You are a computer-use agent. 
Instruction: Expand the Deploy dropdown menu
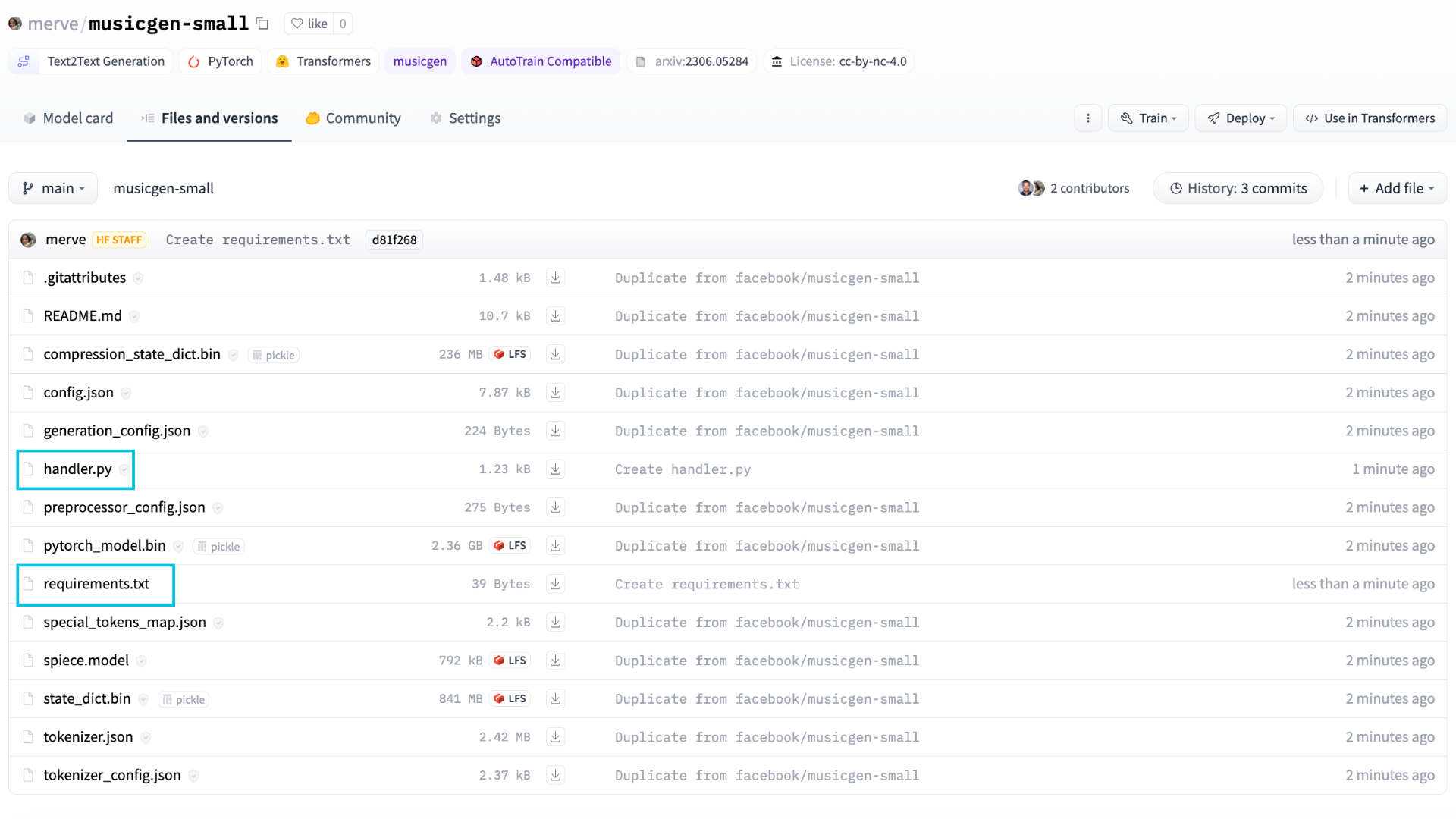pyautogui.click(x=1240, y=118)
